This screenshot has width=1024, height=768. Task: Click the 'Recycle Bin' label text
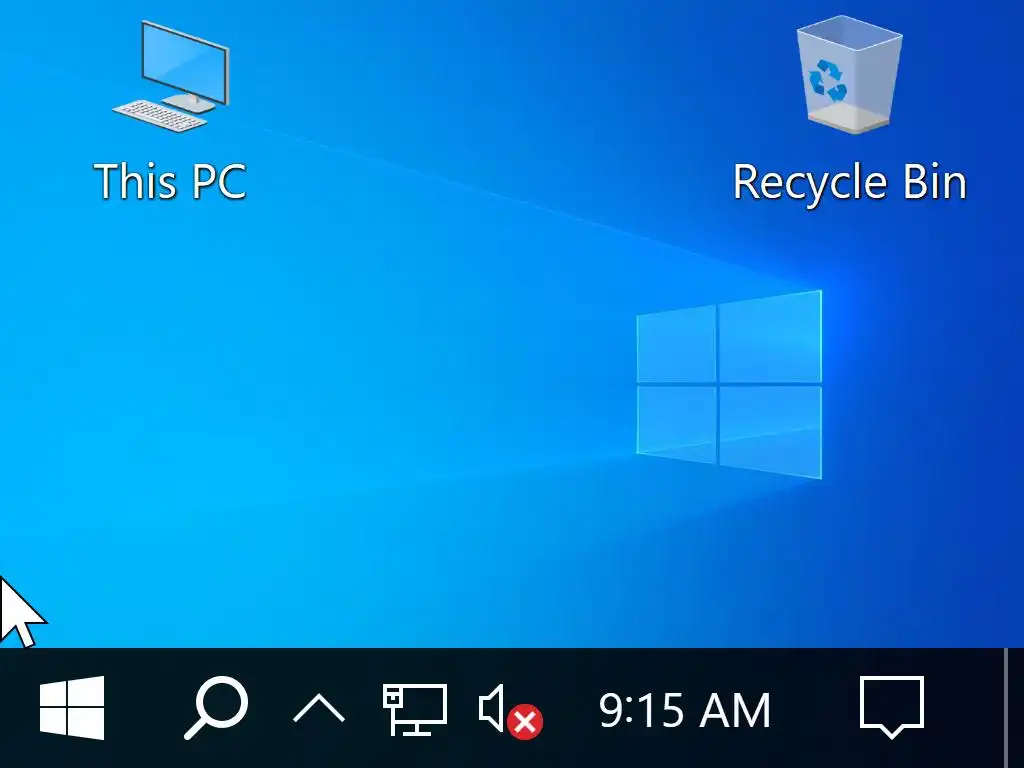point(850,182)
